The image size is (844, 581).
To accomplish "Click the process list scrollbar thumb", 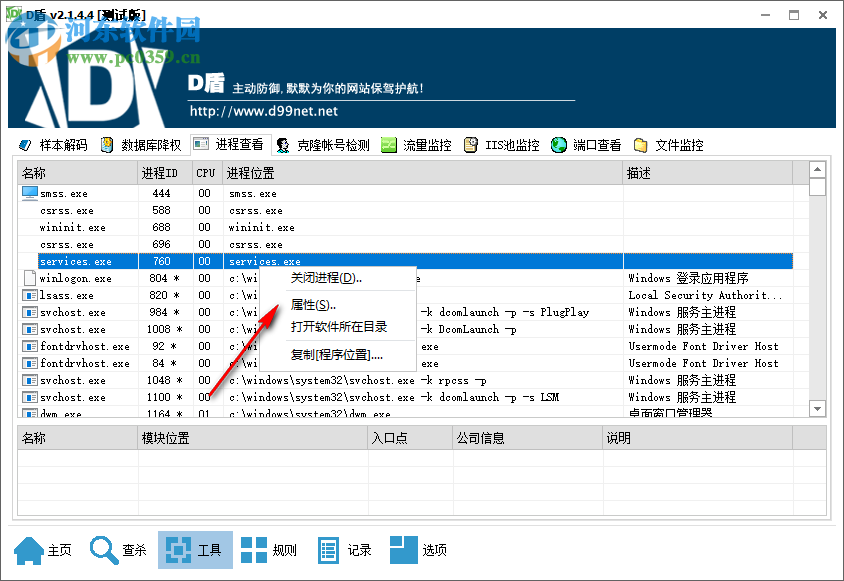I will (x=818, y=187).
